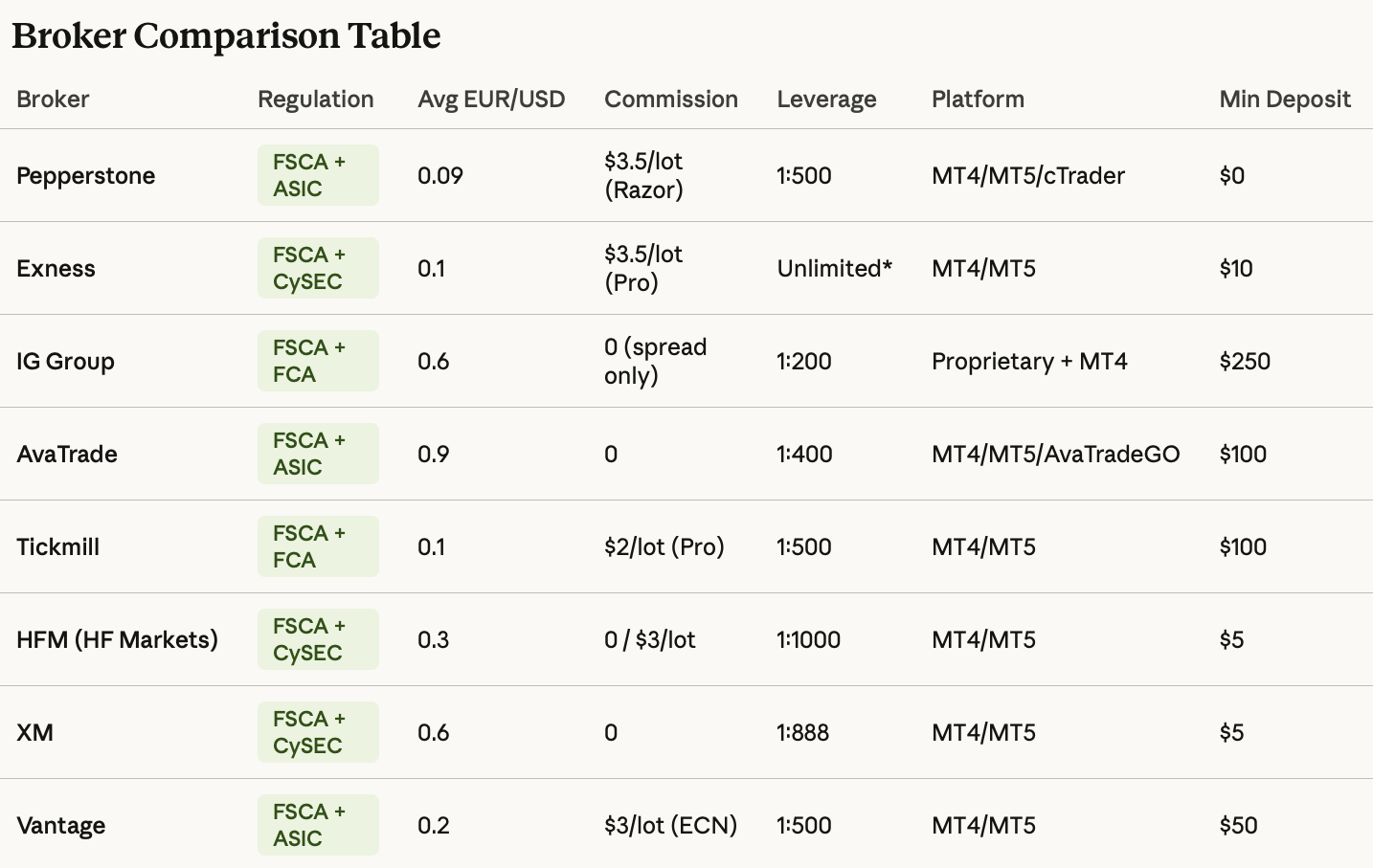
Task: Select the "Vantage" broker name
Action: click(61, 826)
